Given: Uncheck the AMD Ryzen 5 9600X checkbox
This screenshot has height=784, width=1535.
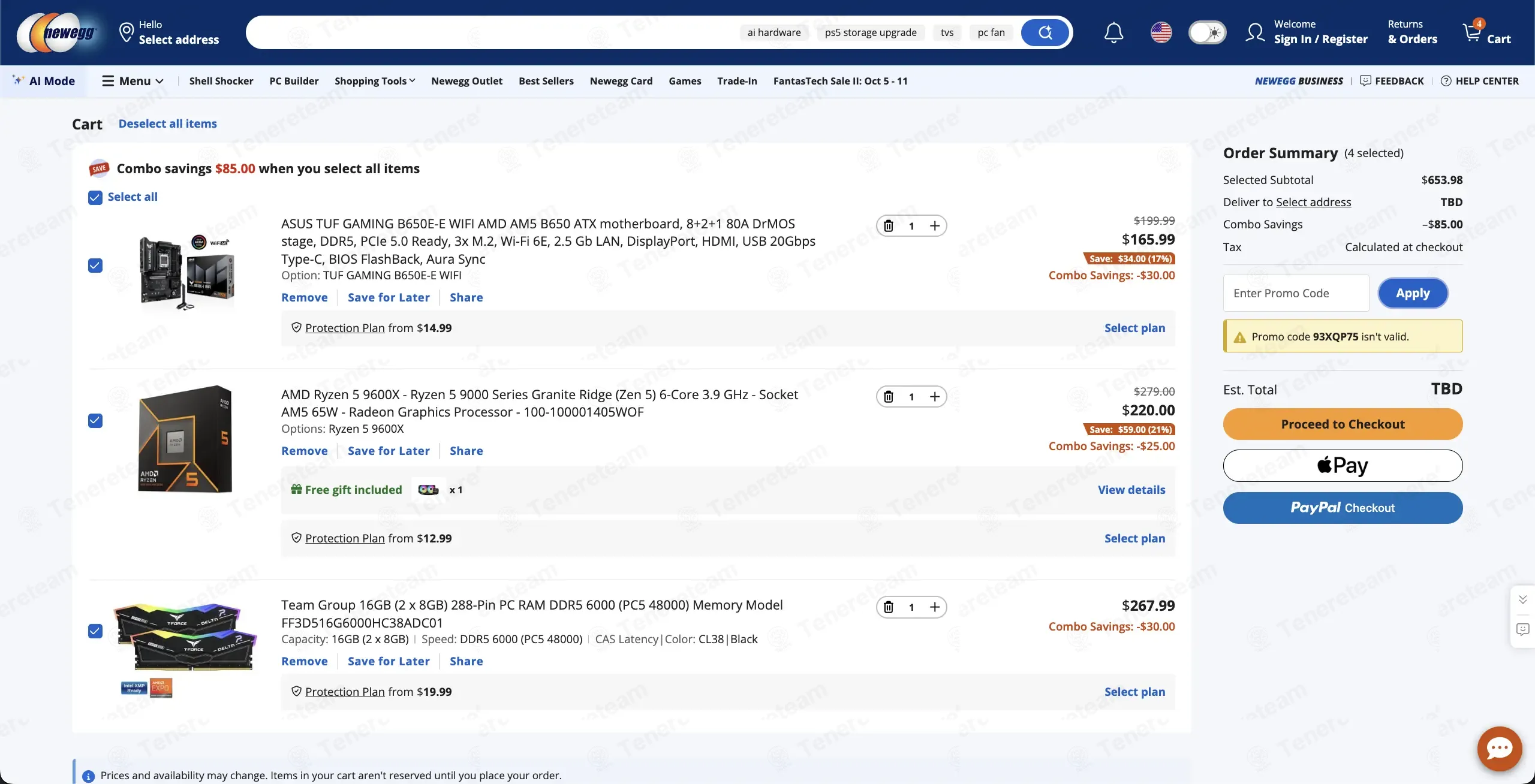Looking at the screenshot, I should pyautogui.click(x=95, y=421).
